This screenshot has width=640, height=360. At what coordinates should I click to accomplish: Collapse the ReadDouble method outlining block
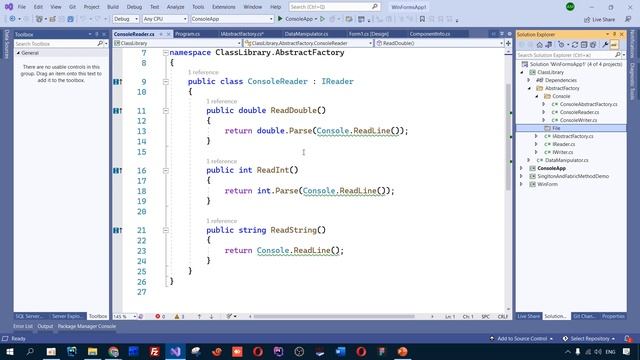point(166,111)
